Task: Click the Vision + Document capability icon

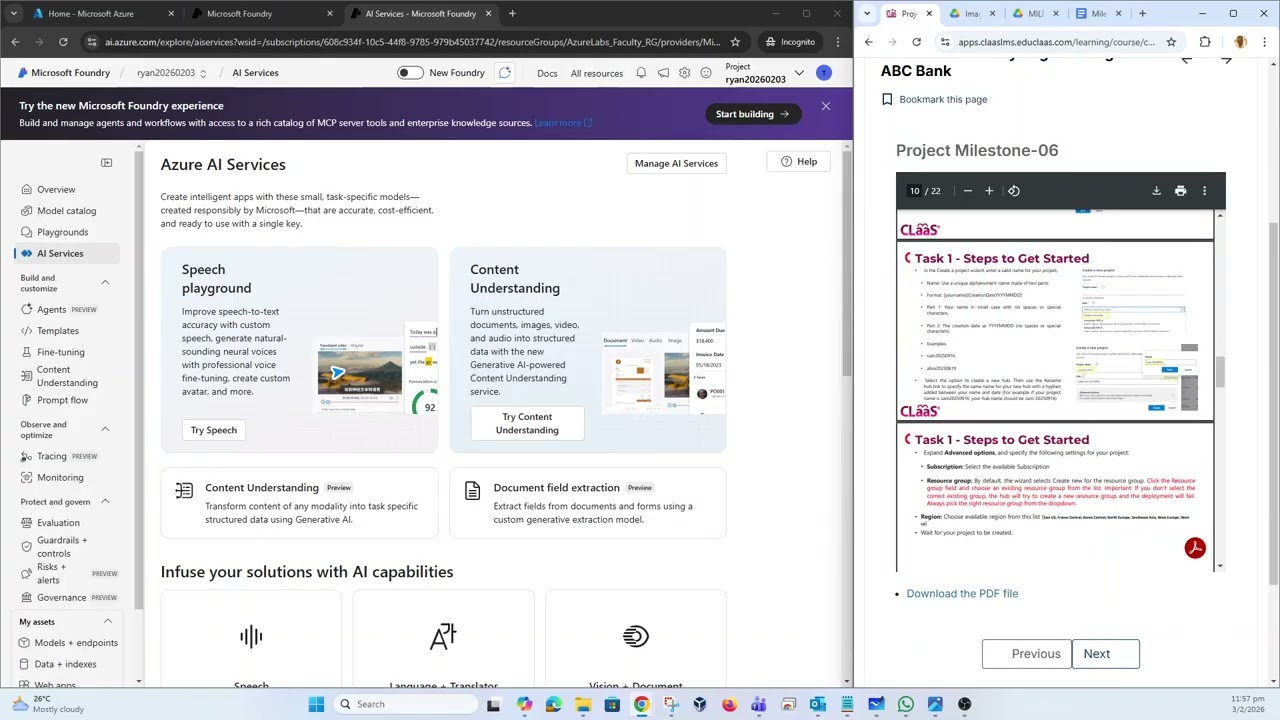Action: click(636, 637)
